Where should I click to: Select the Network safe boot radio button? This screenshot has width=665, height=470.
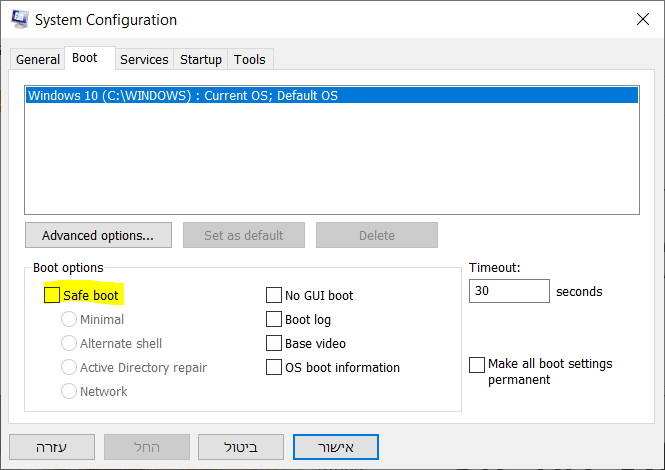click(69, 392)
